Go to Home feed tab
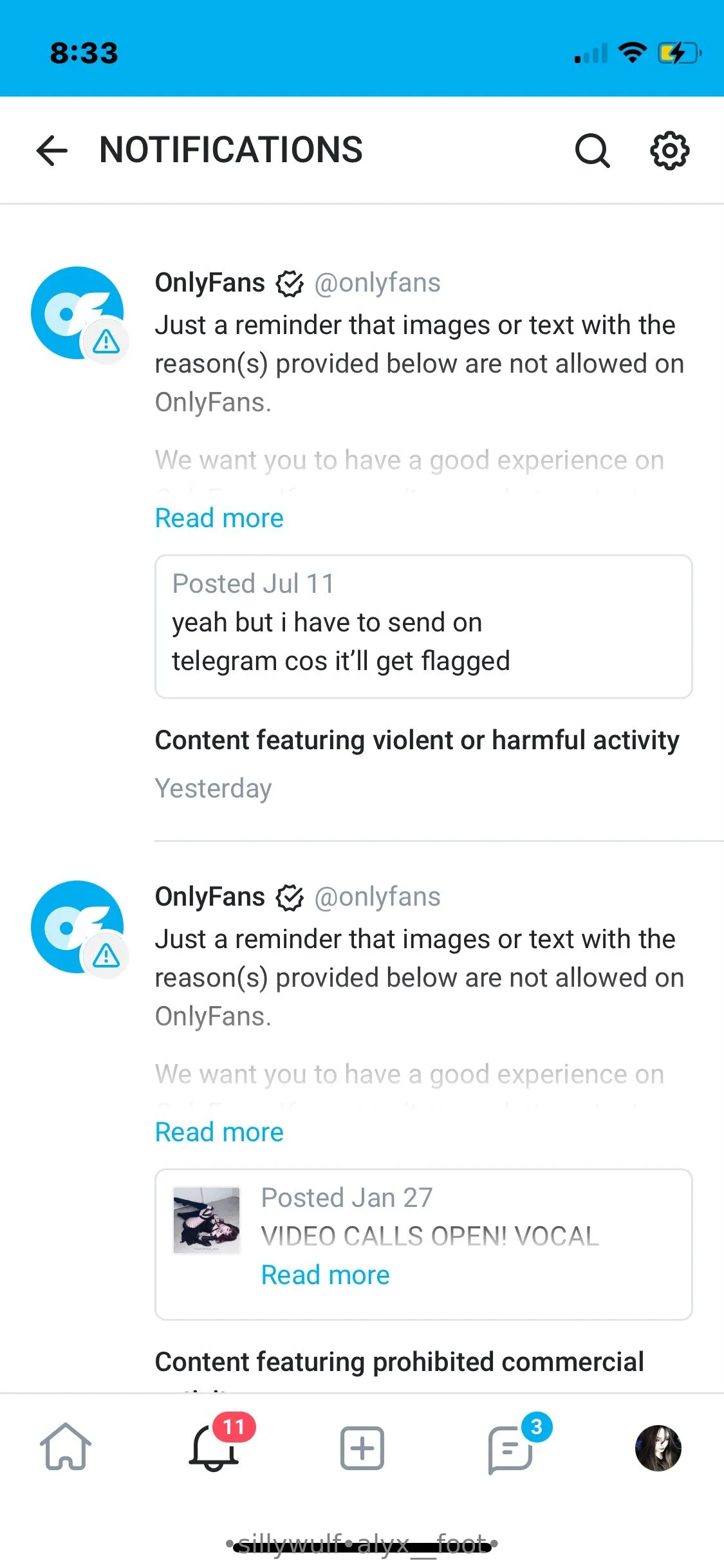This screenshot has width=724, height=1568. point(66,1447)
